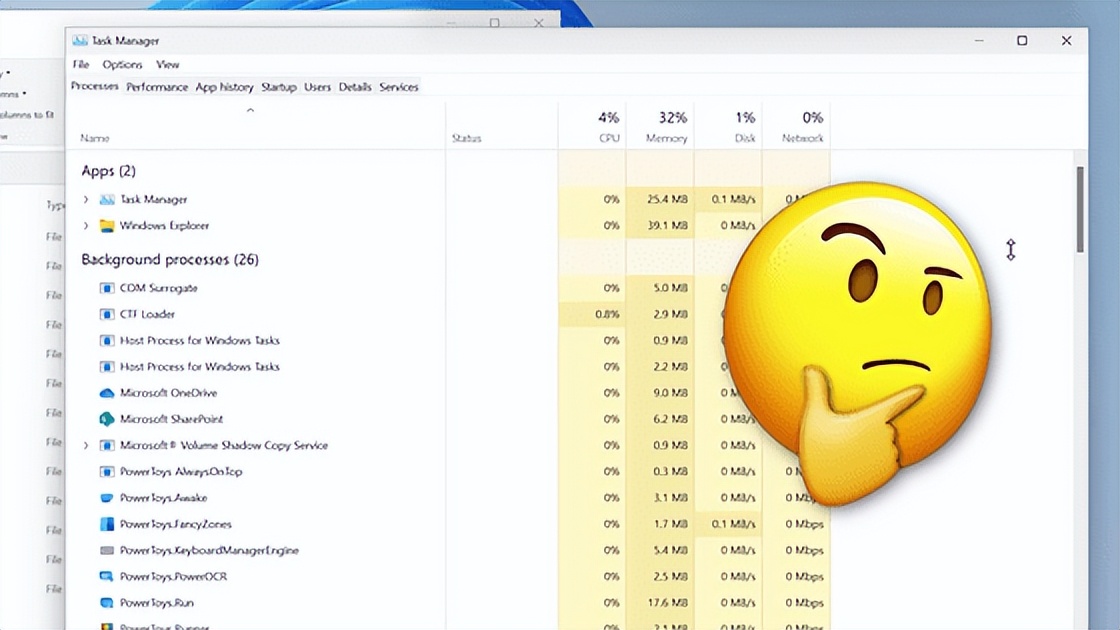Click the PowerToys.PowerOCR icon
Viewport: 1120px width, 630px height.
[107, 576]
